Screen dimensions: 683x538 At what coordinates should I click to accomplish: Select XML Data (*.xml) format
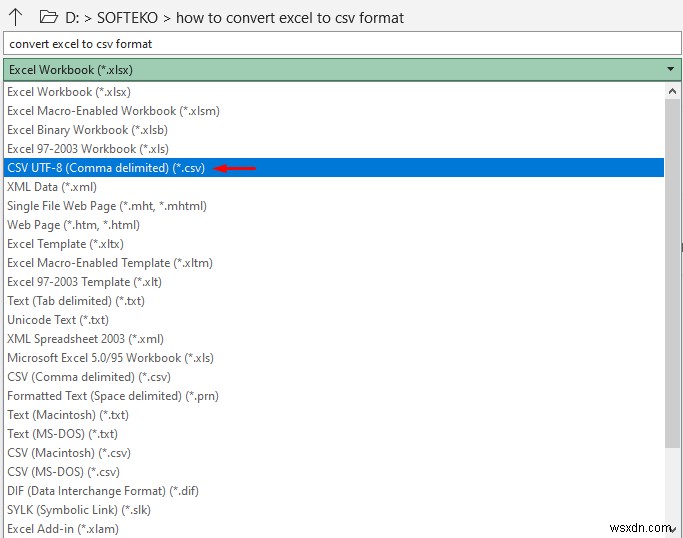point(334,187)
